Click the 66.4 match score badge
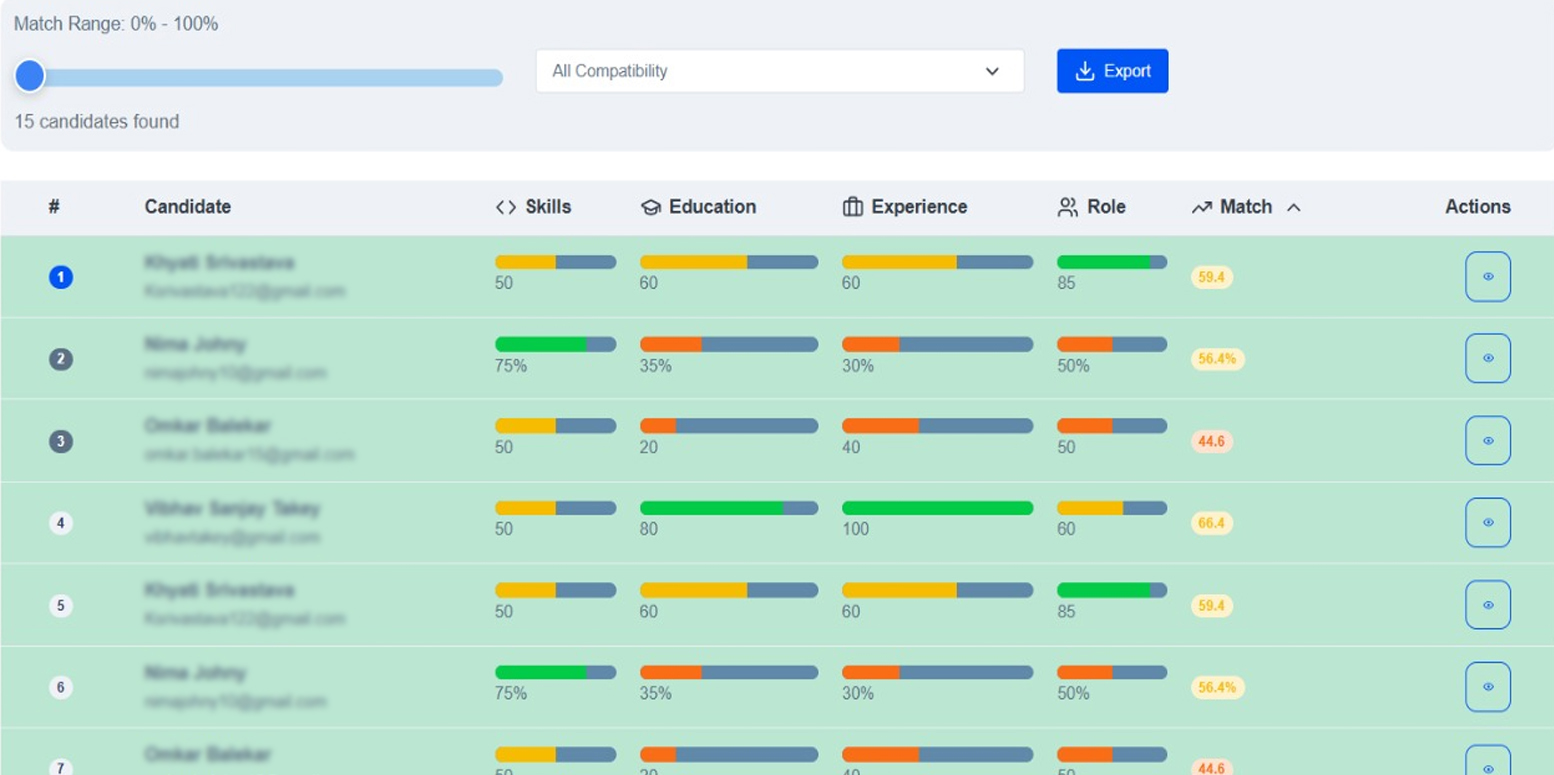The height and width of the screenshot is (775, 1554). click(x=1211, y=523)
